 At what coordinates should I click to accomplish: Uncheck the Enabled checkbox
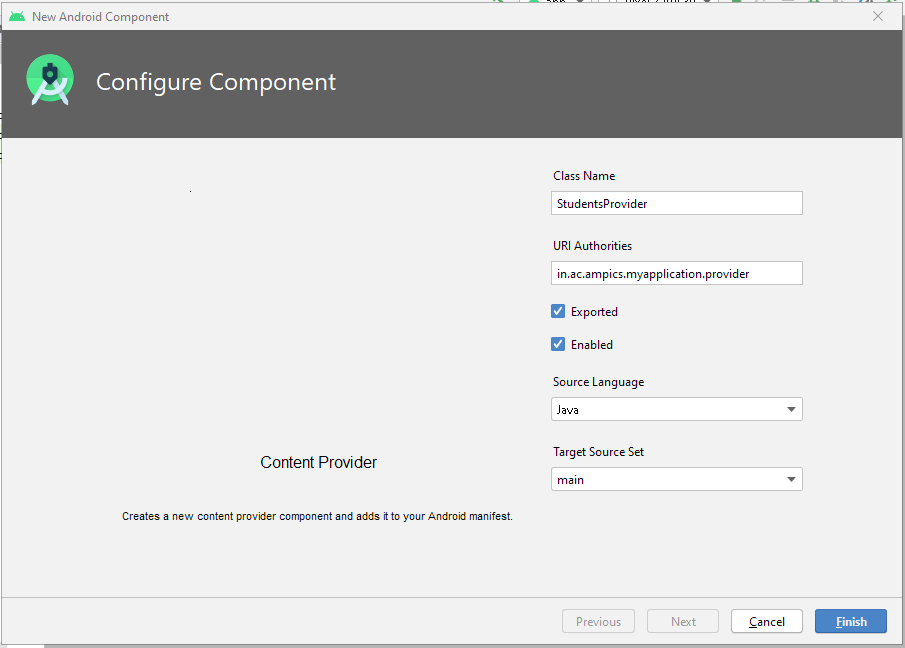[558, 344]
